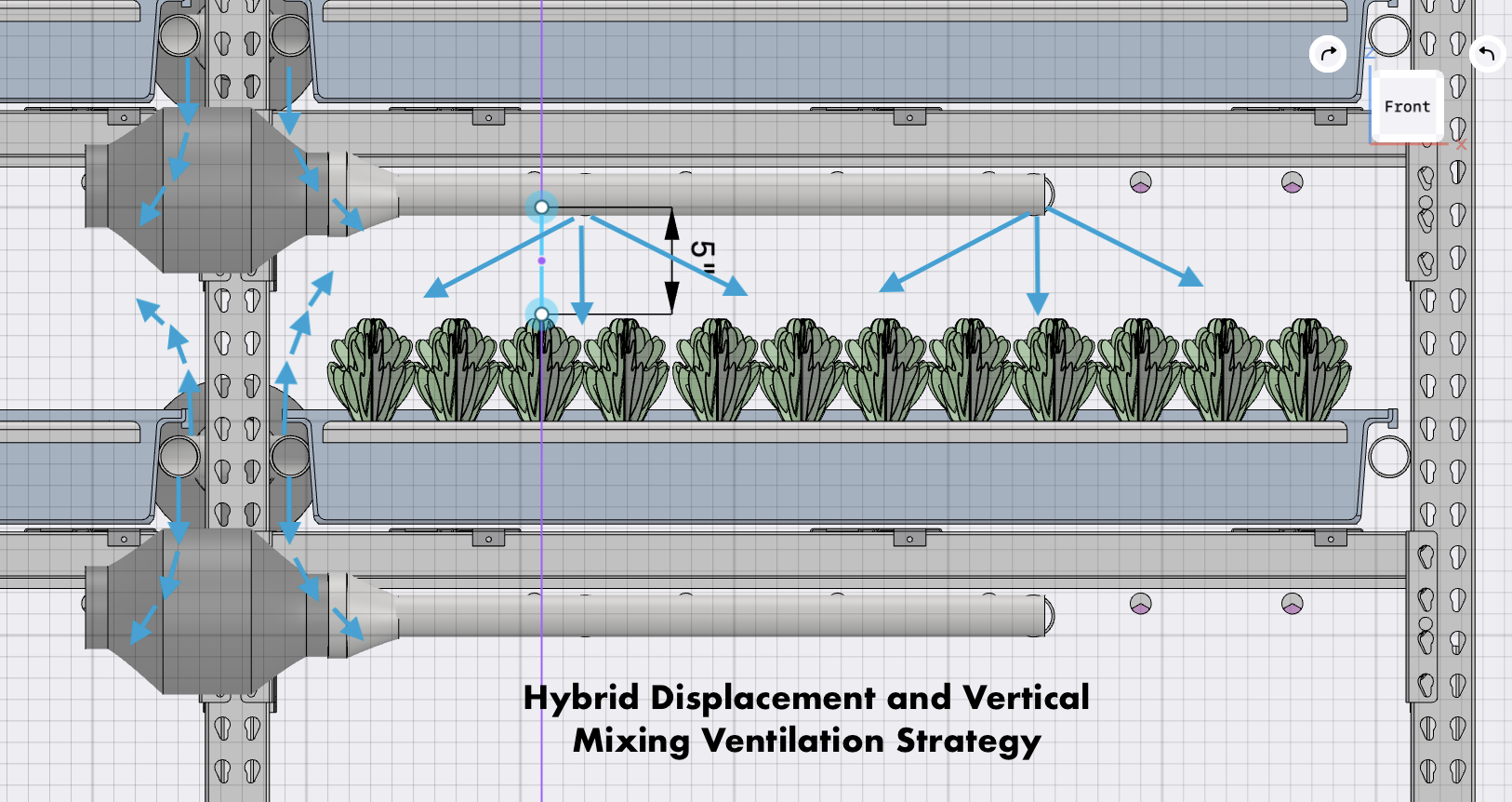Click the X axis label near view cube
This screenshot has height=802, width=1512.
click(x=1461, y=145)
